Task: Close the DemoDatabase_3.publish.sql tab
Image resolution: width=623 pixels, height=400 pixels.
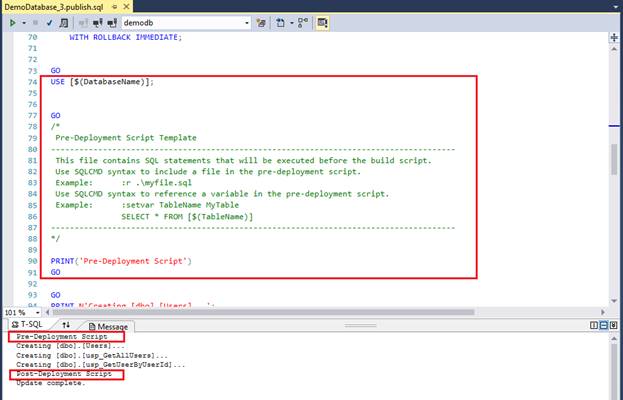Action: point(126,7)
